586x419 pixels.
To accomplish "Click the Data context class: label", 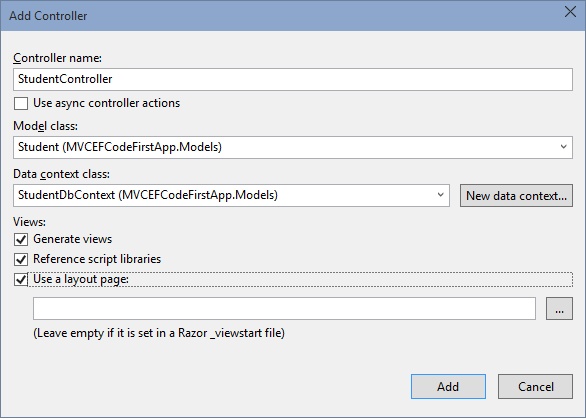I will click(x=62, y=174).
